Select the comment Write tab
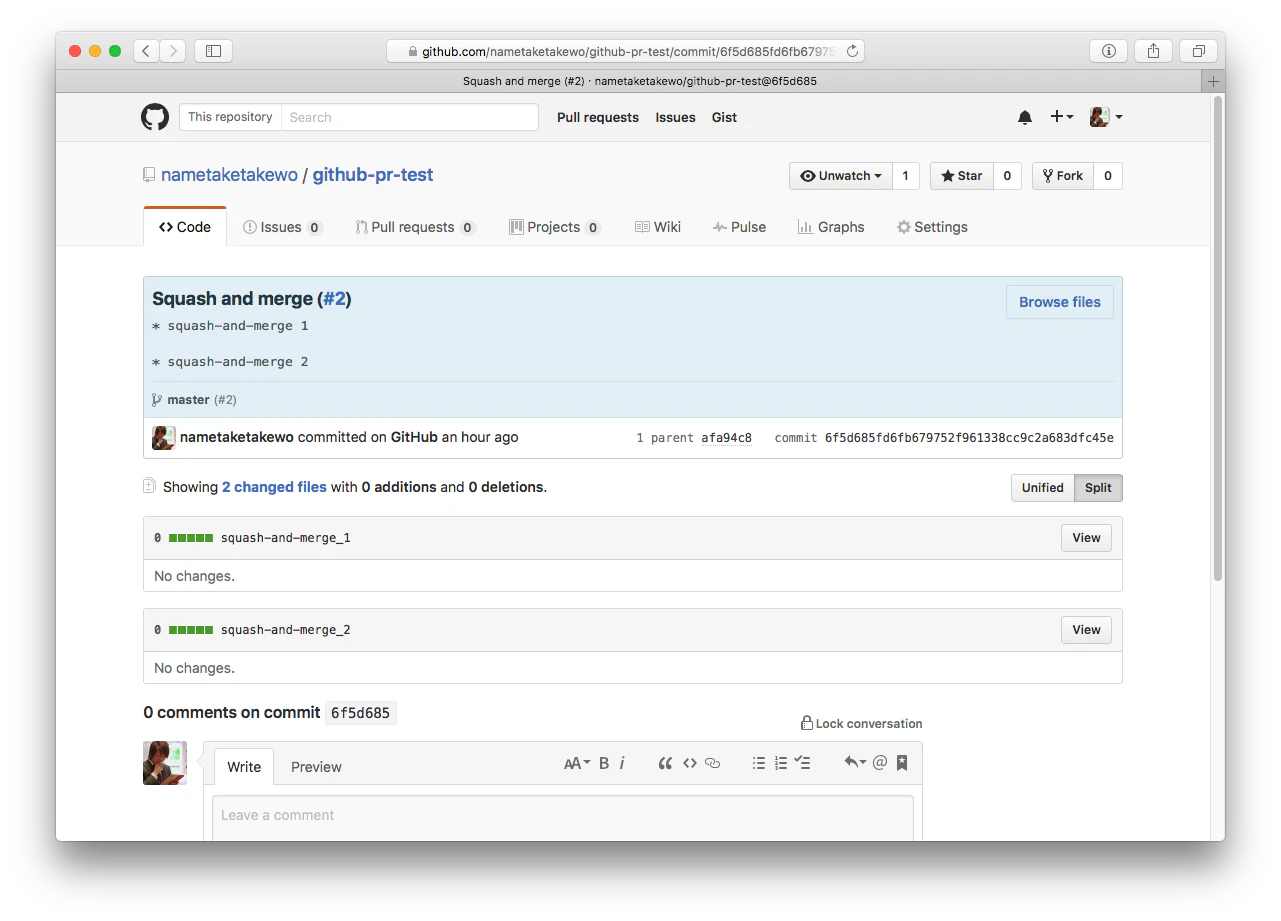The width and height of the screenshot is (1281, 921). pyautogui.click(x=244, y=767)
